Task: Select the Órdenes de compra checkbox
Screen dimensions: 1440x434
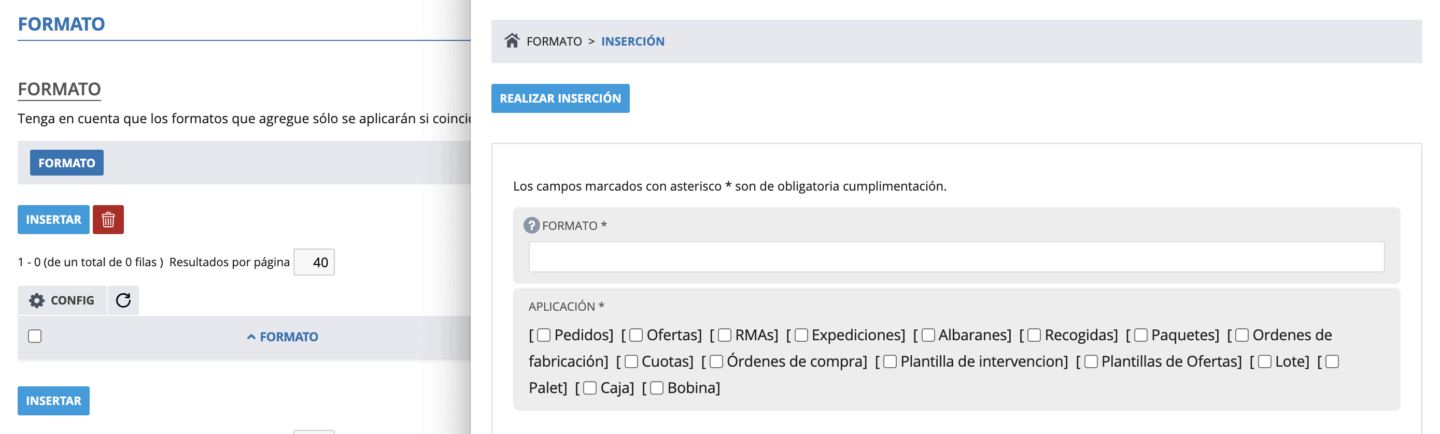Action: point(716,361)
